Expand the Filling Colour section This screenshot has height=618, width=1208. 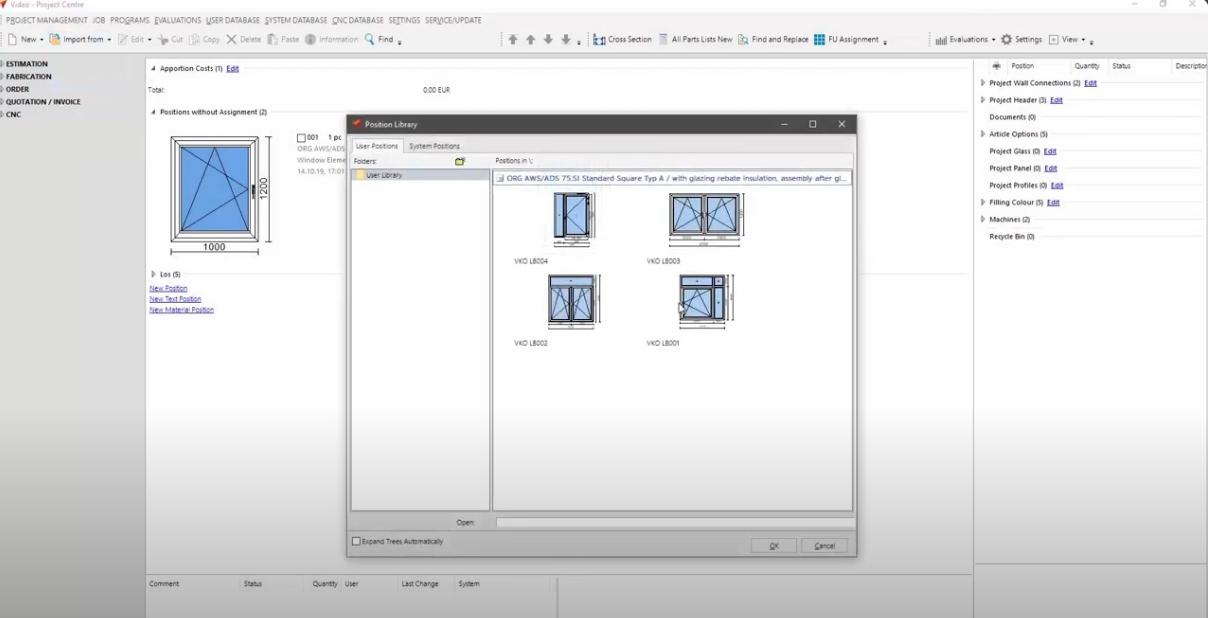coord(983,202)
